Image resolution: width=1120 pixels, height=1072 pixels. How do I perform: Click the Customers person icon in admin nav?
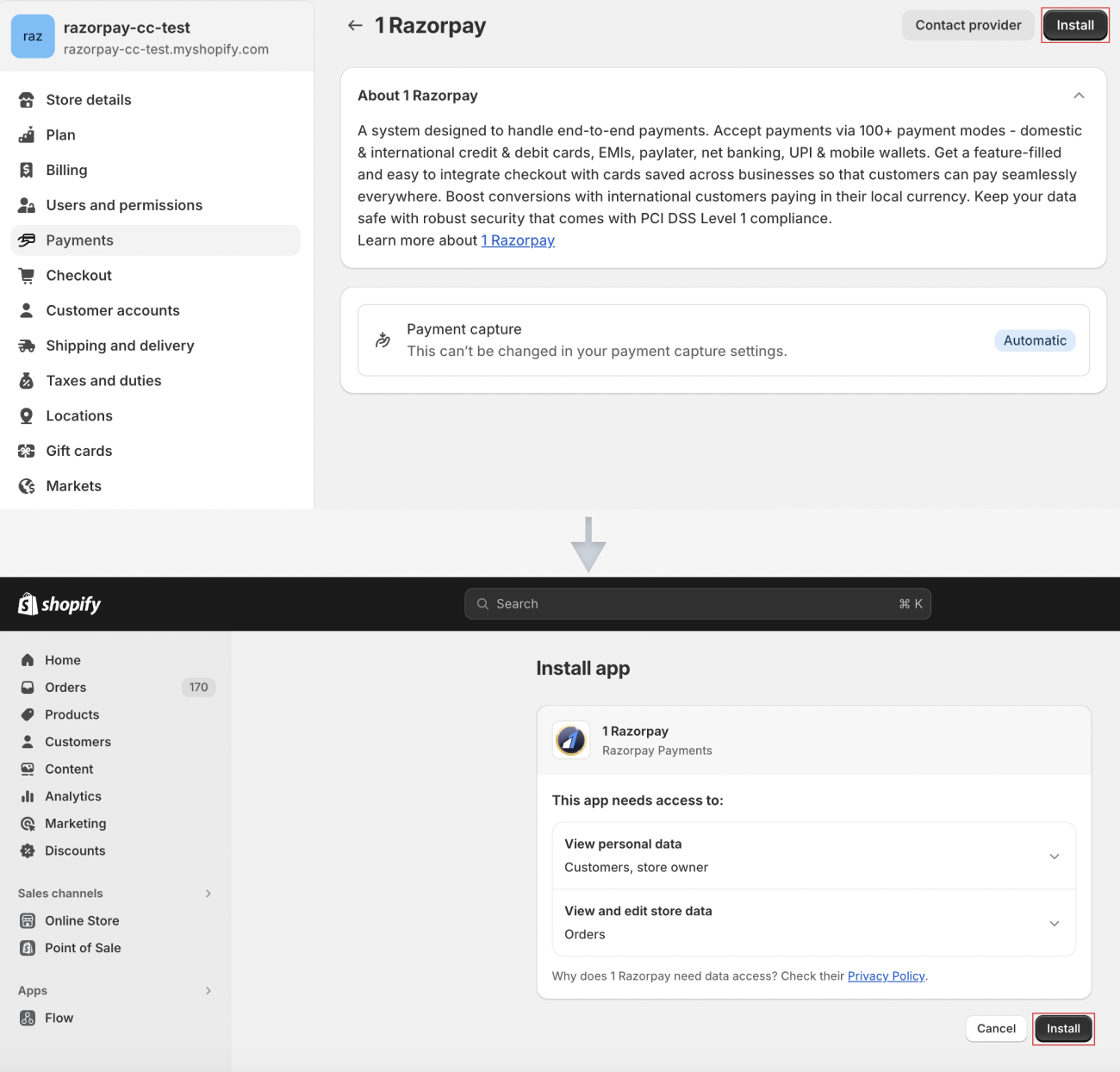pos(28,742)
